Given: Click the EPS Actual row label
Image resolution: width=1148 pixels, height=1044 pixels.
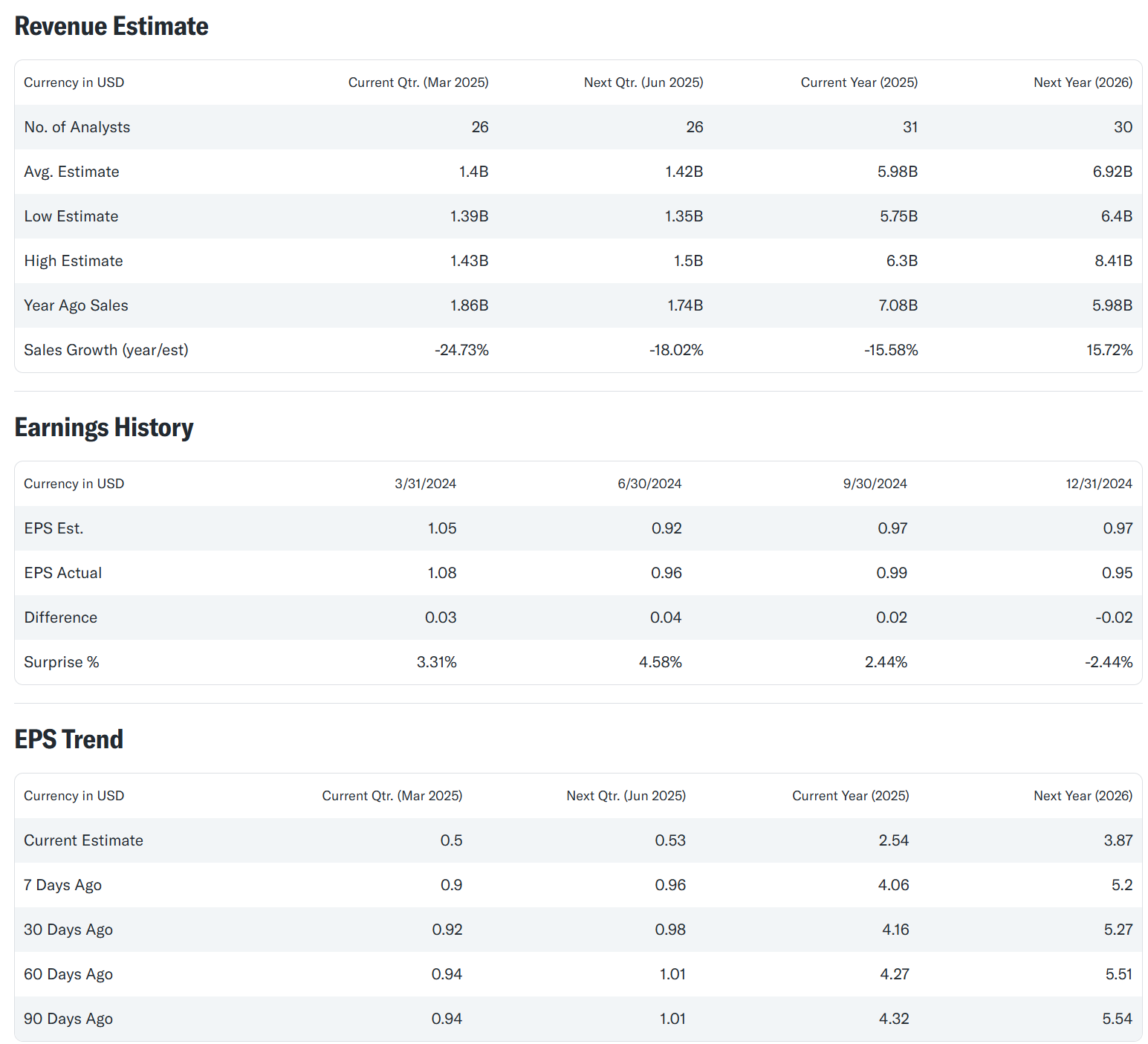Looking at the screenshot, I should coord(63,573).
